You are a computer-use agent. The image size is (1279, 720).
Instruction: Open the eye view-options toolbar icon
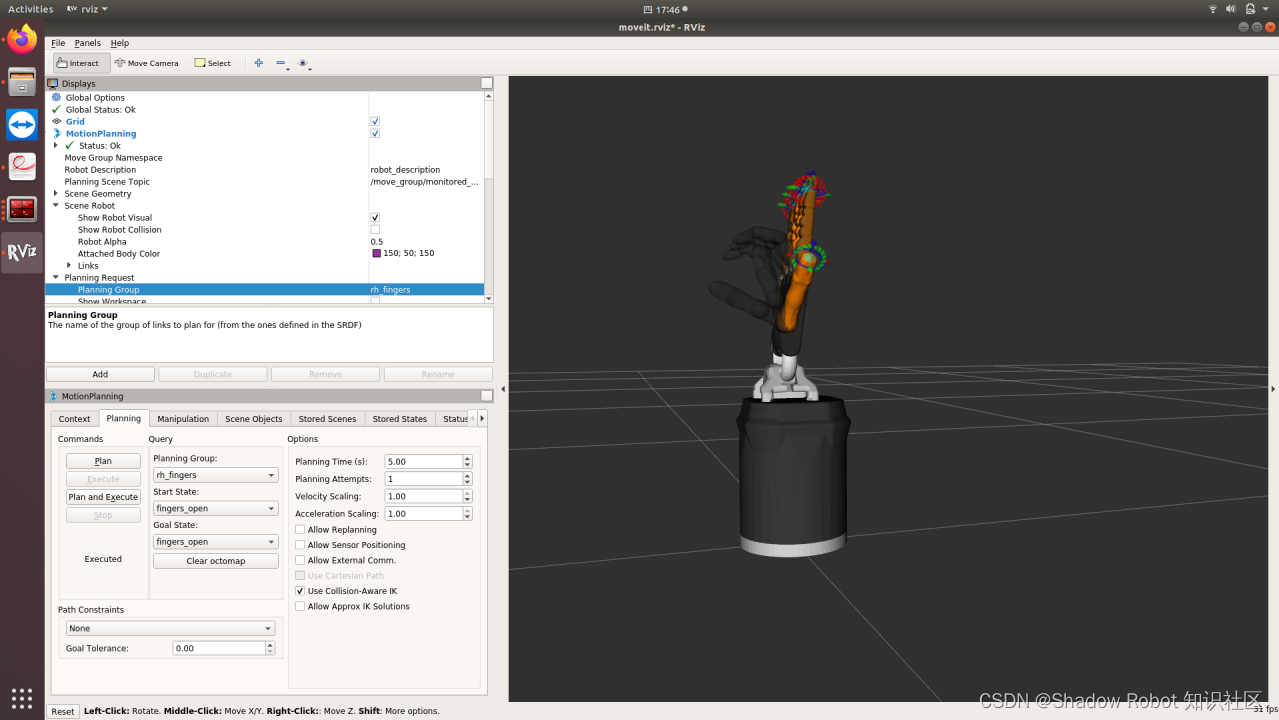[303, 63]
